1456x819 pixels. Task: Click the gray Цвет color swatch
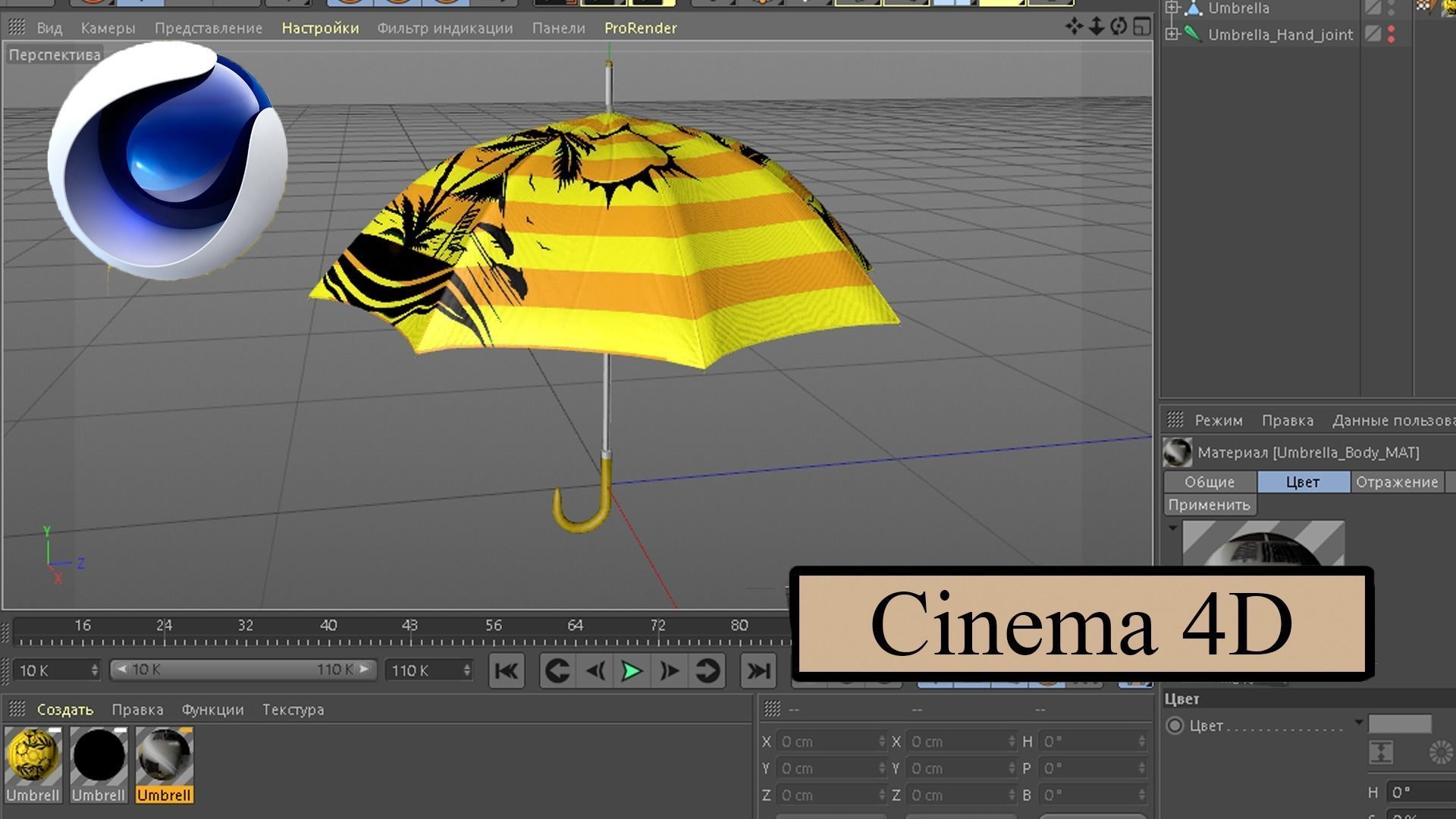click(1400, 723)
